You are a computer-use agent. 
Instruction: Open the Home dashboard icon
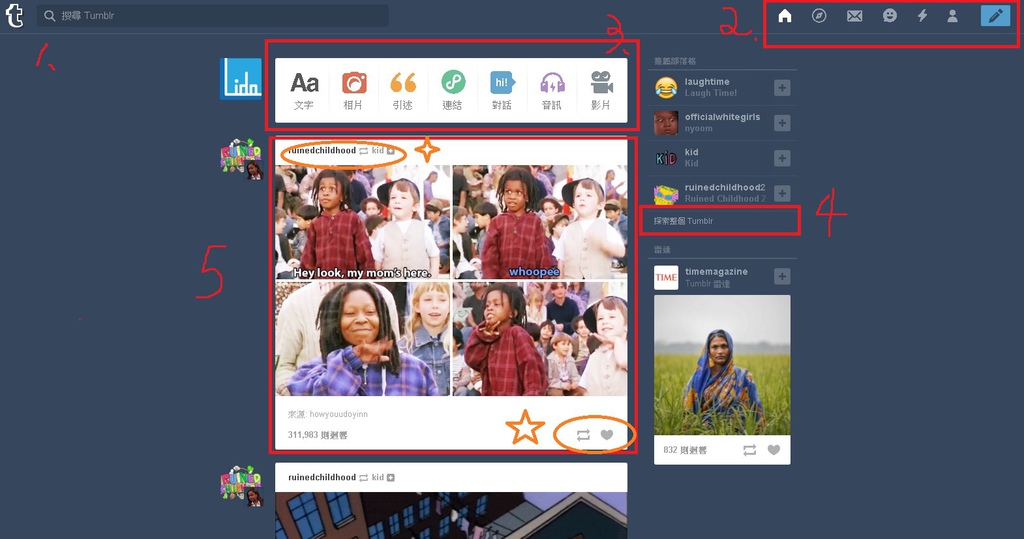(x=785, y=16)
